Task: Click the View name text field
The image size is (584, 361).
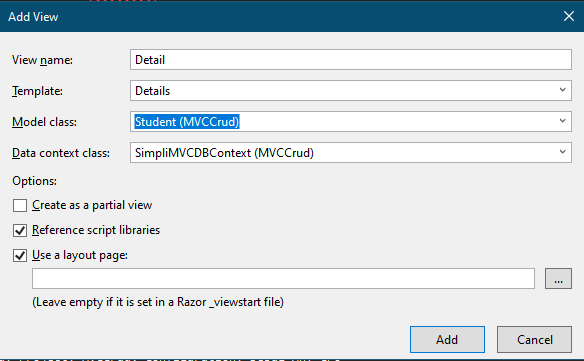Action: click(351, 60)
